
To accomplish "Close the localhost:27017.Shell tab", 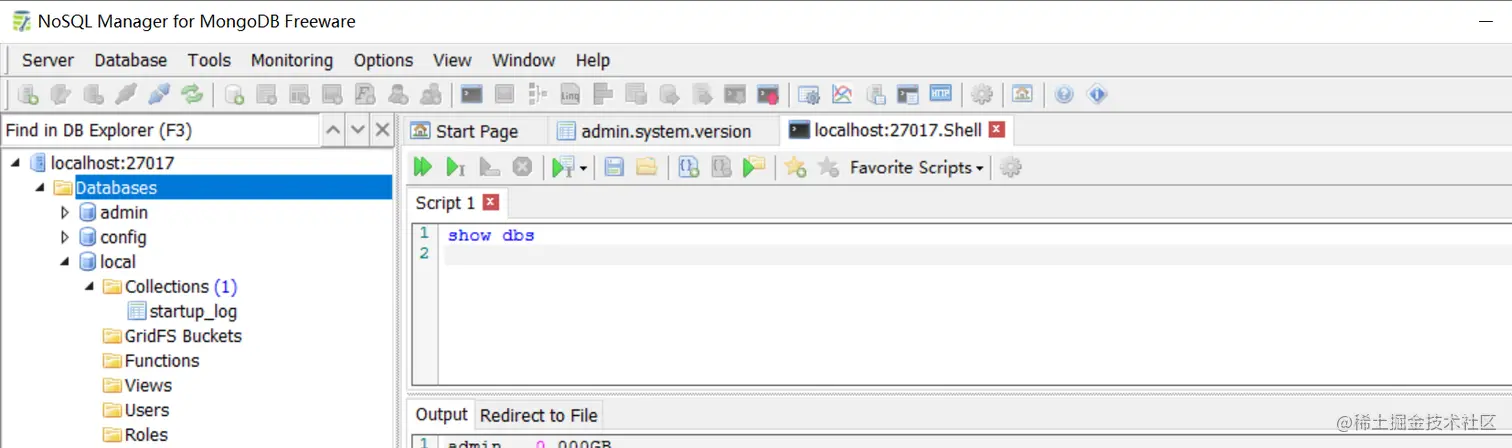I will coord(997,129).
